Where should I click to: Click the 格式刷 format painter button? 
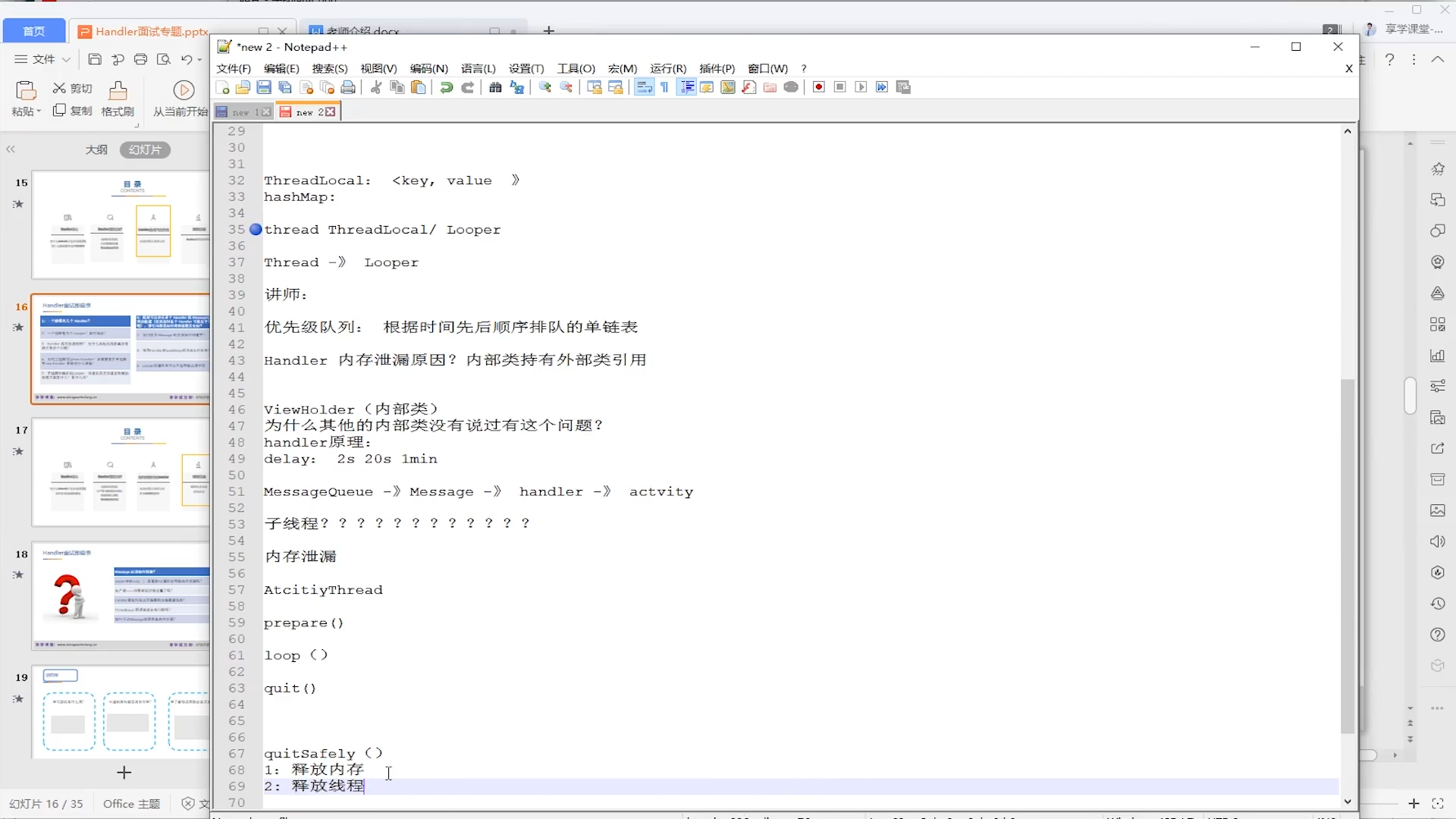pyautogui.click(x=118, y=99)
